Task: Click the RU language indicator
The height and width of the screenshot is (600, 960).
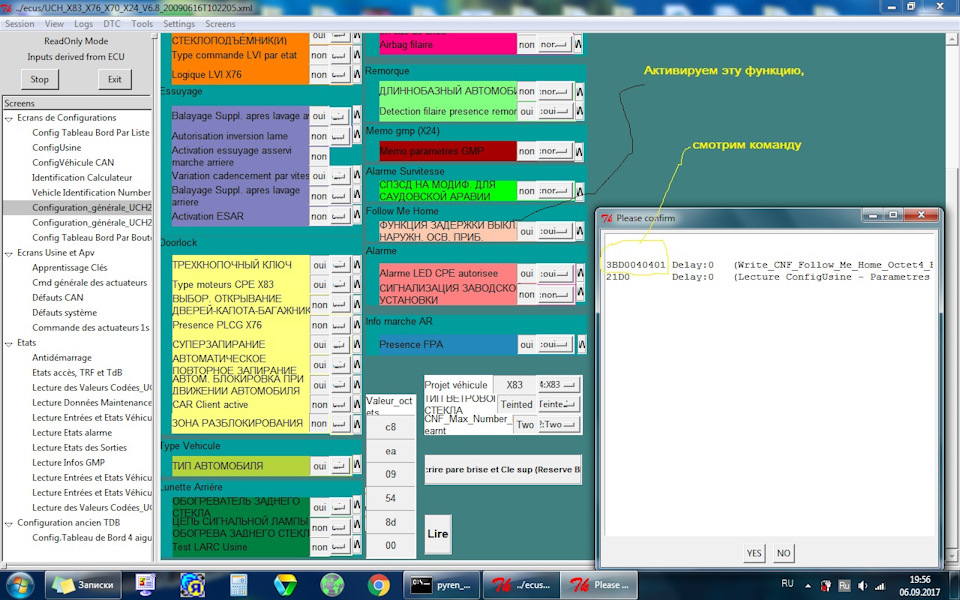Action: (787, 583)
